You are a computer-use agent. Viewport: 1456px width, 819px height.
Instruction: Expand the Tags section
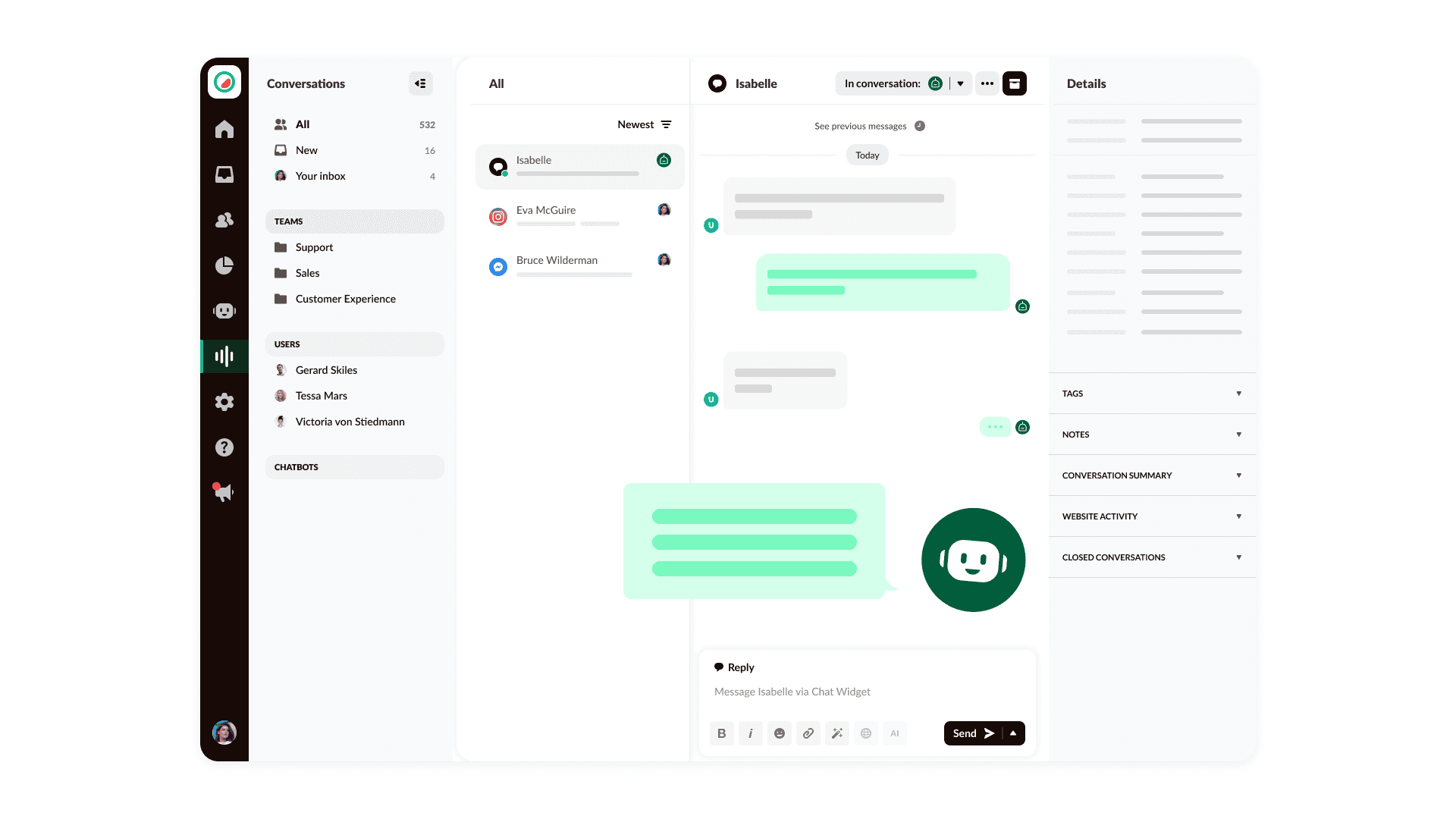pyautogui.click(x=1152, y=394)
